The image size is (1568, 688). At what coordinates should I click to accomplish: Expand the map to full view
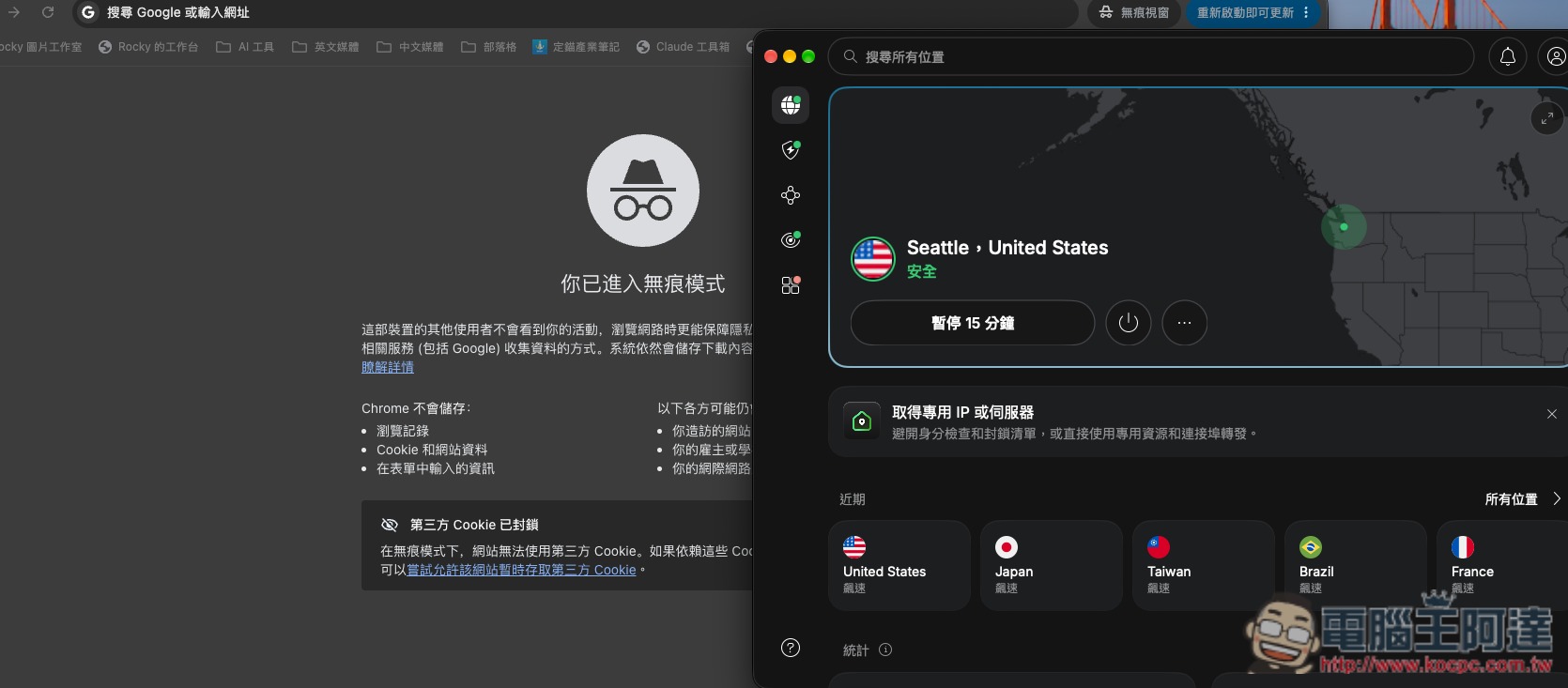point(1547,118)
